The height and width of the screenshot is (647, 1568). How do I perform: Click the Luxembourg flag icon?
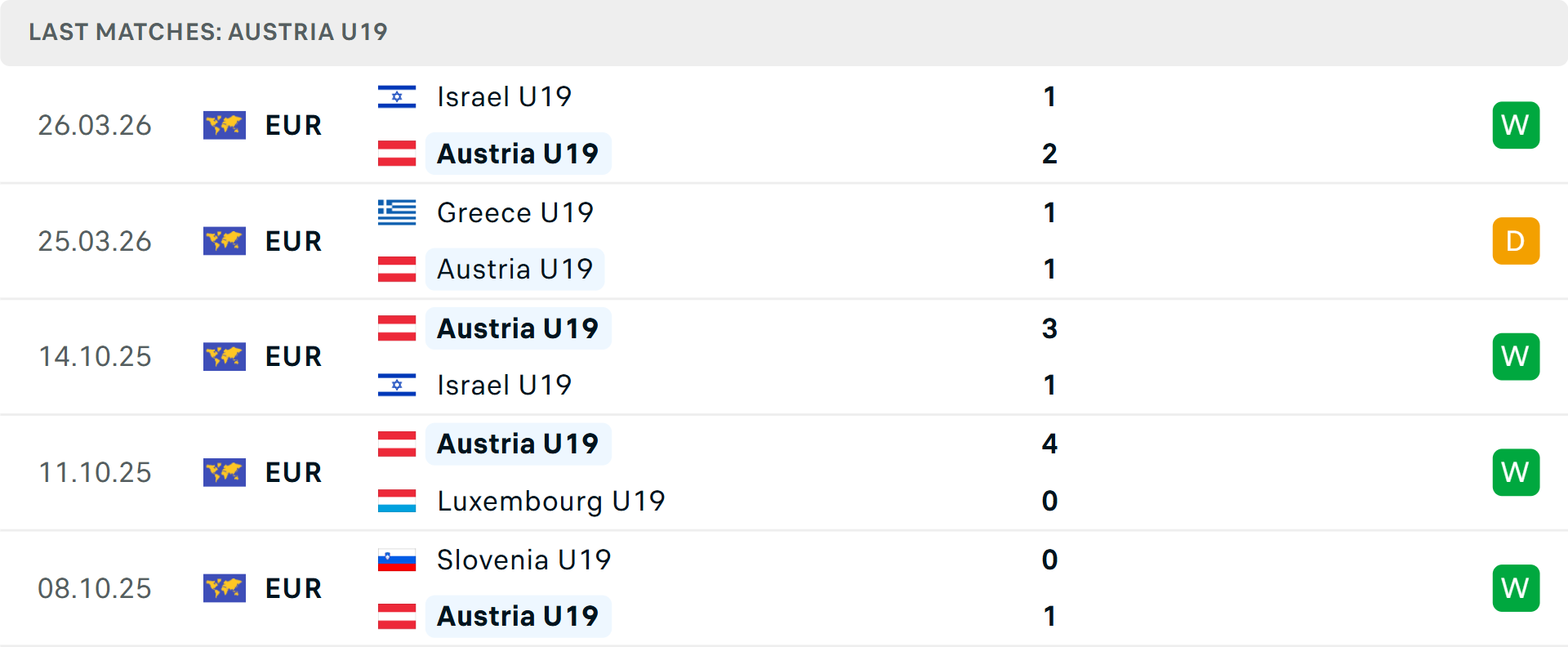click(397, 501)
